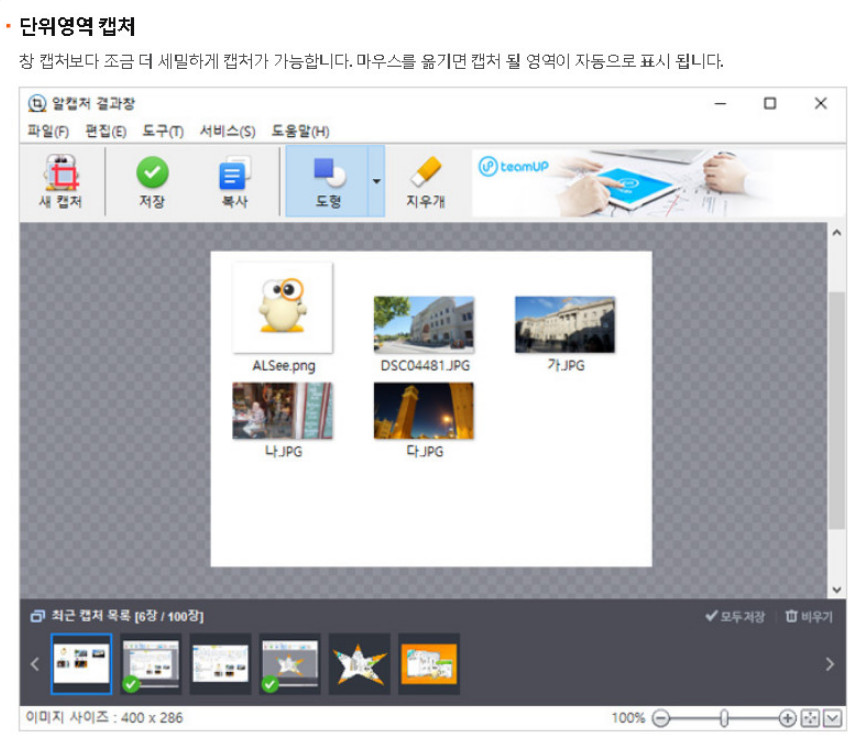Screen dimensions: 862x749
Task: Maximize the 알캡처 결과창 window
Action: pyautogui.click(x=770, y=103)
